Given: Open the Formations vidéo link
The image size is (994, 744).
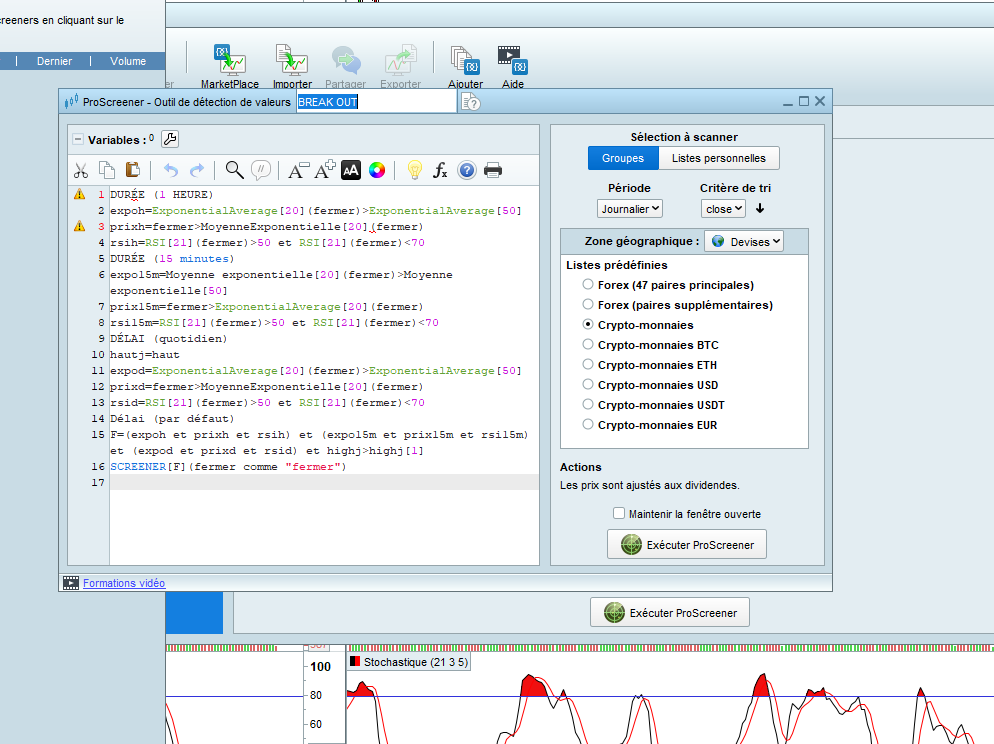Looking at the screenshot, I should 124,583.
